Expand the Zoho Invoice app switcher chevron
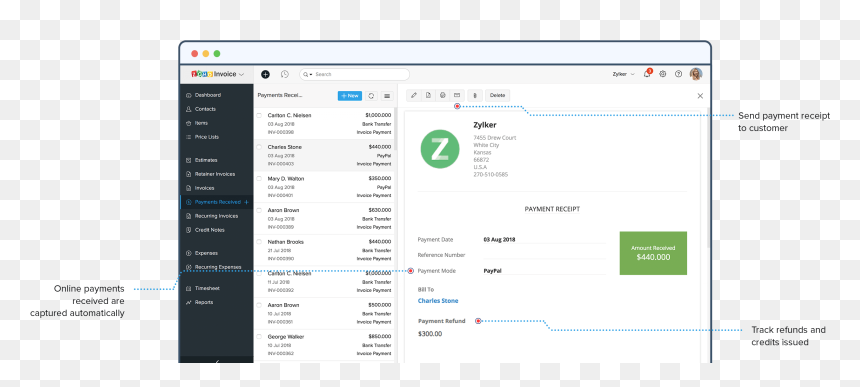This screenshot has width=860, height=387. pyautogui.click(x=241, y=75)
